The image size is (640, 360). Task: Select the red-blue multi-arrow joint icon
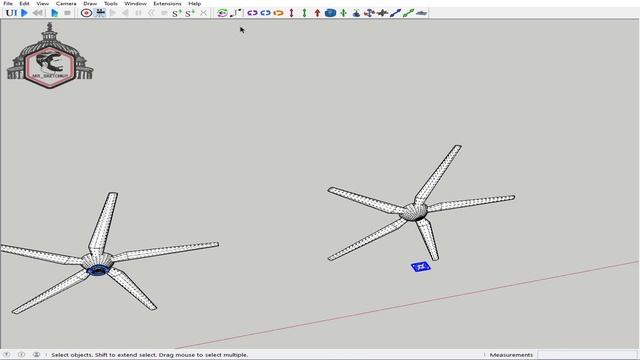[369, 13]
